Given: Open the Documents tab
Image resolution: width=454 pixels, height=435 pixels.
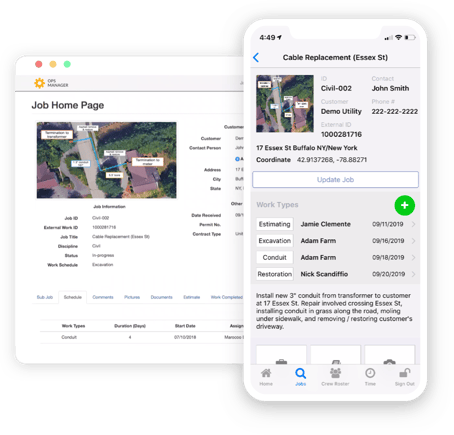Looking at the screenshot, I should point(161,297).
